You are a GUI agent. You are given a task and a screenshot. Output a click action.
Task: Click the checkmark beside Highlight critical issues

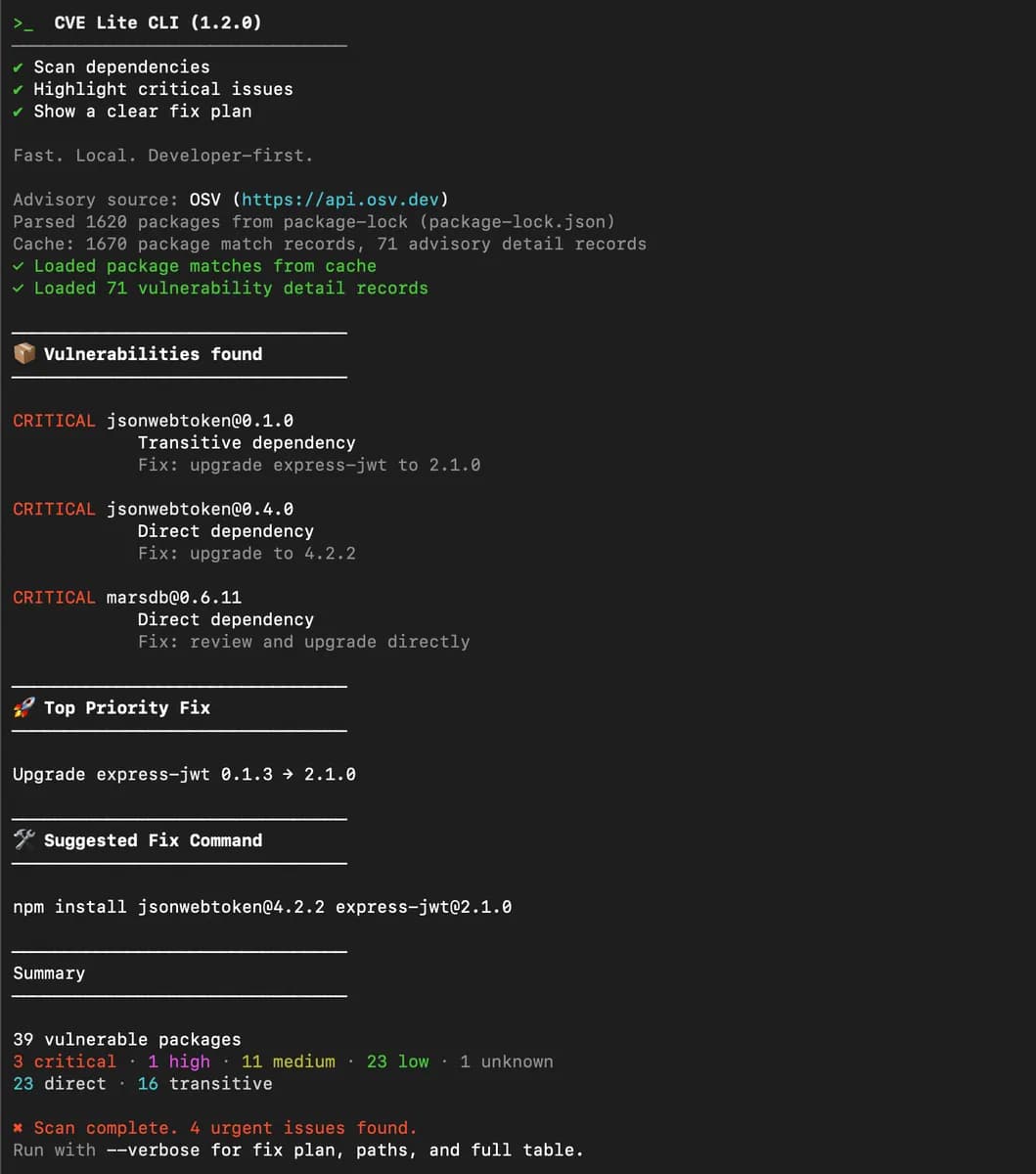(19, 89)
